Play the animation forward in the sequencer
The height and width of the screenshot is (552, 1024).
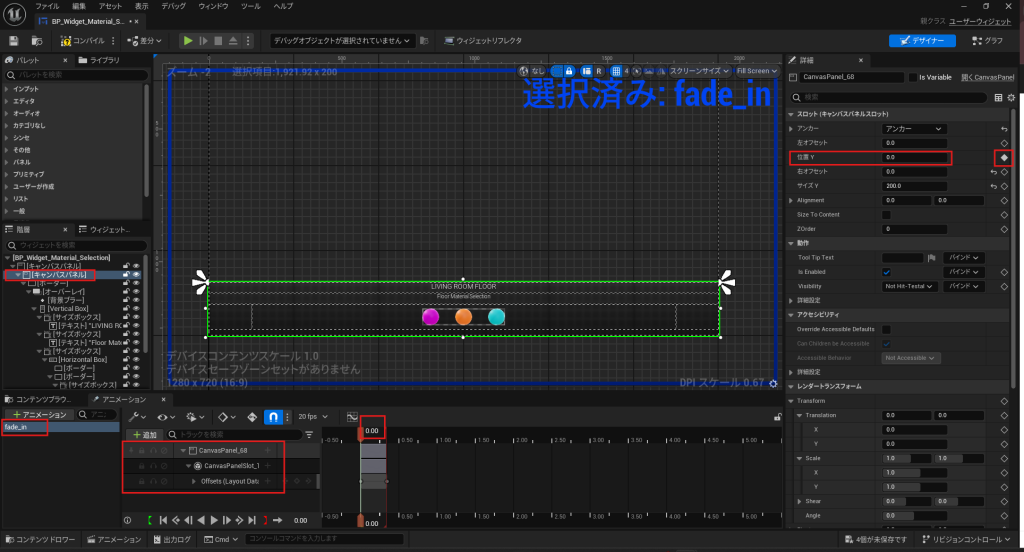click(x=214, y=520)
